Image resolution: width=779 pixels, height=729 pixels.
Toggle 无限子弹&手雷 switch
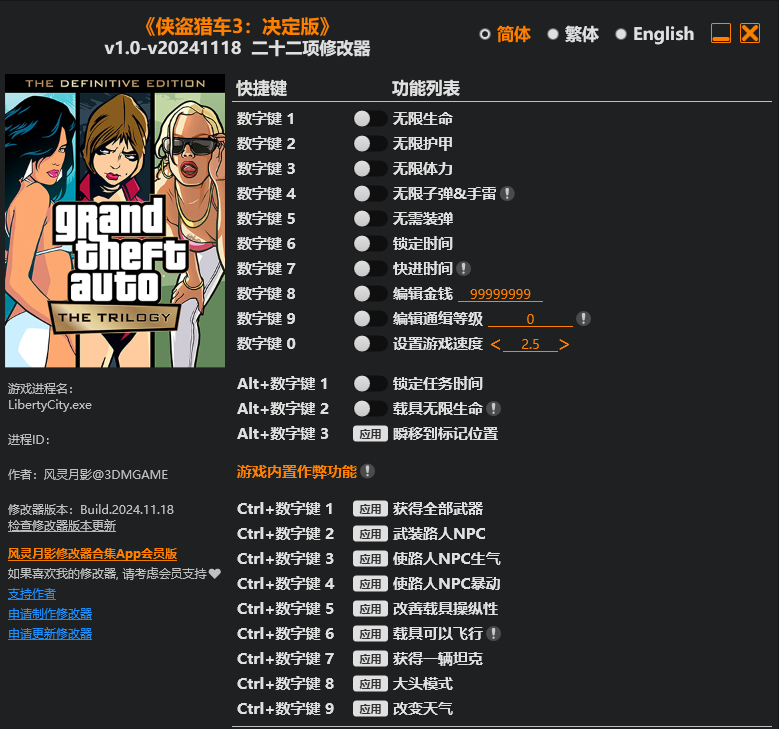(370, 193)
